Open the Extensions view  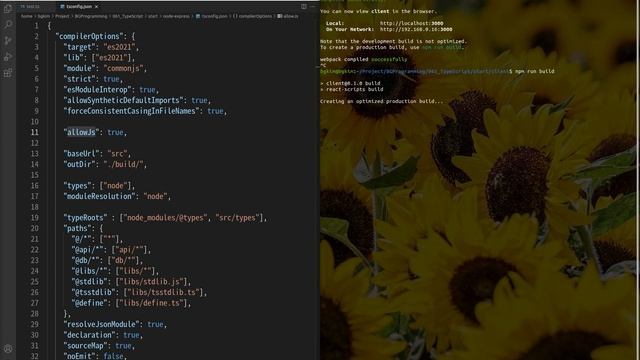coord(8,73)
